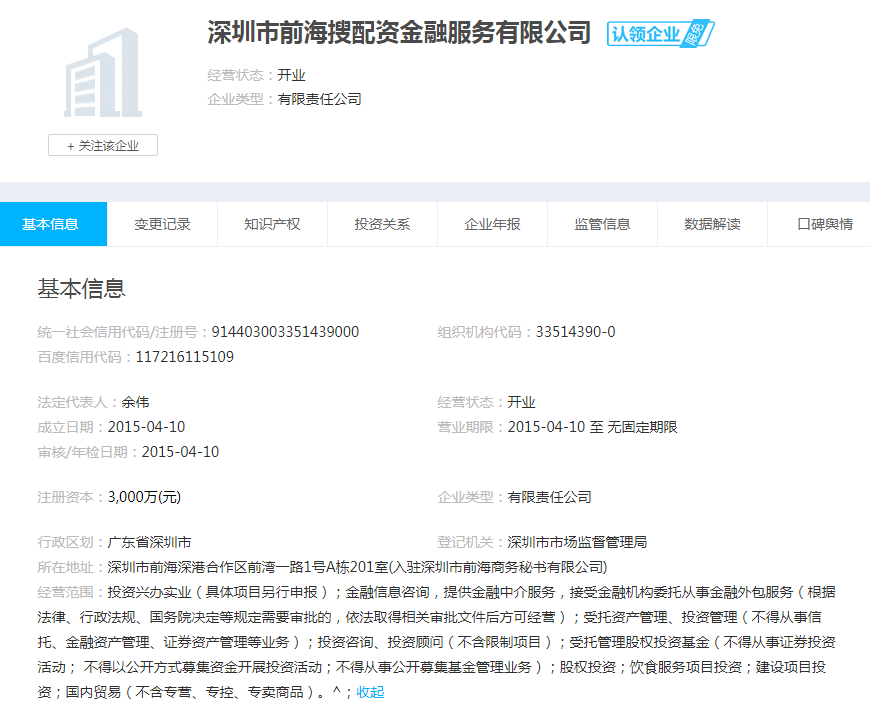
Task: Go to the 知识产权 tab
Action: tap(272, 224)
